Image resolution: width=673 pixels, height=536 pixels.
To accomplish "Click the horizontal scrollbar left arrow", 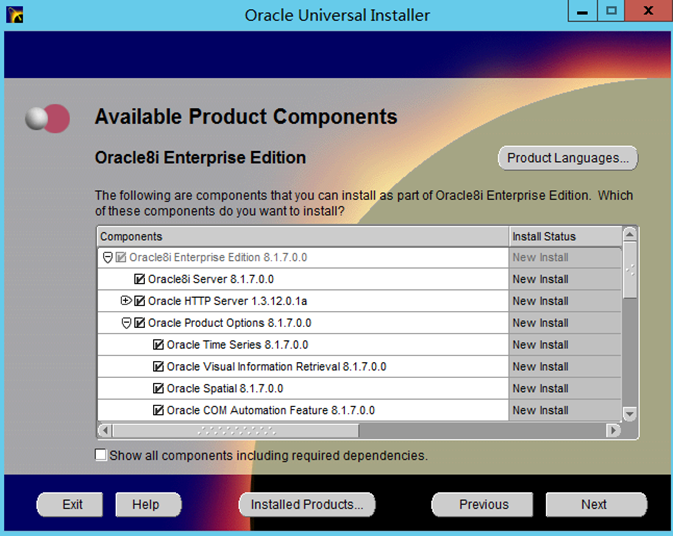I will coord(105,430).
